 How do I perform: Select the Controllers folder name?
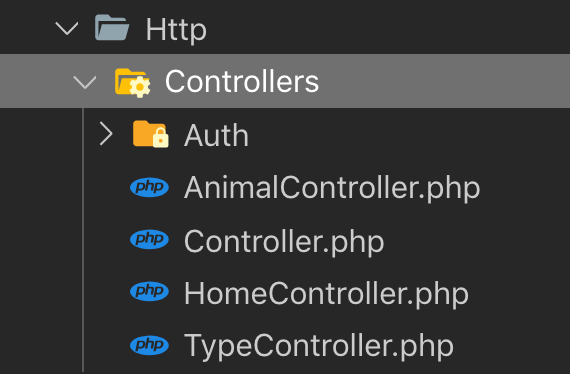[x=242, y=81]
